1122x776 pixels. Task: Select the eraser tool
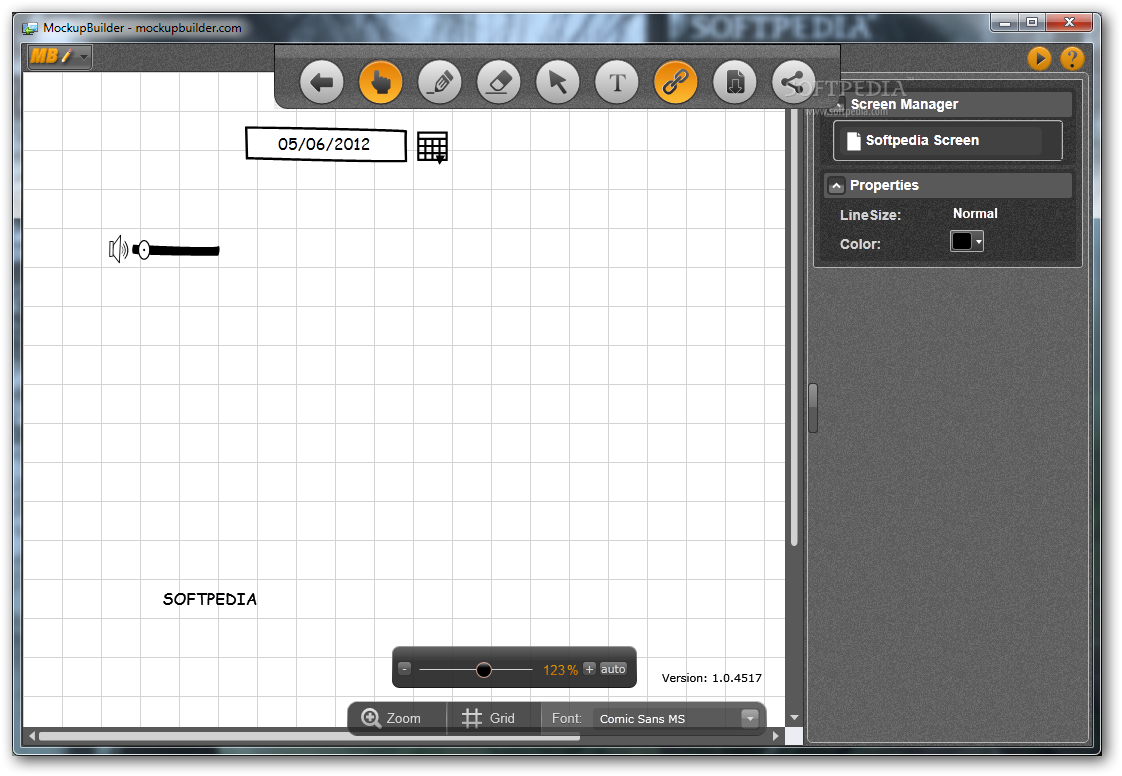click(x=499, y=82)
